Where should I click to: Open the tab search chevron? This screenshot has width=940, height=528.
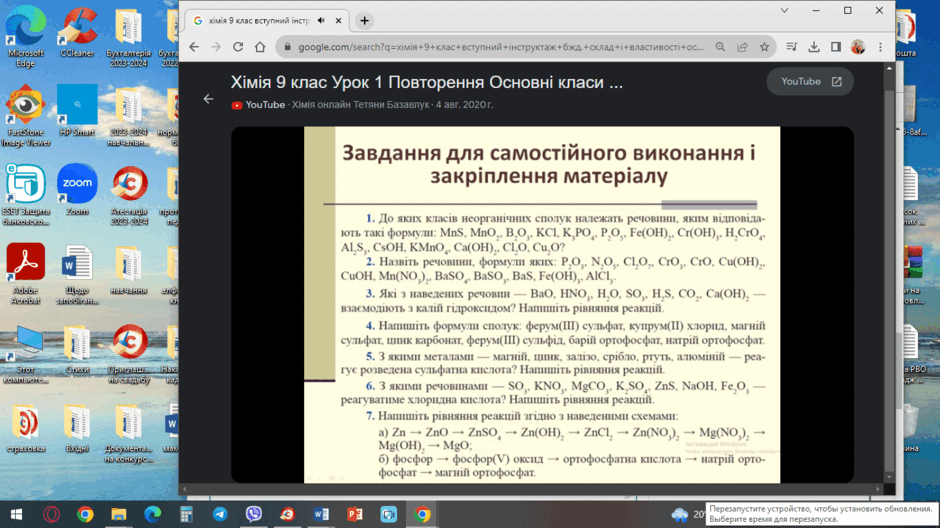click(x=784, y=10)
